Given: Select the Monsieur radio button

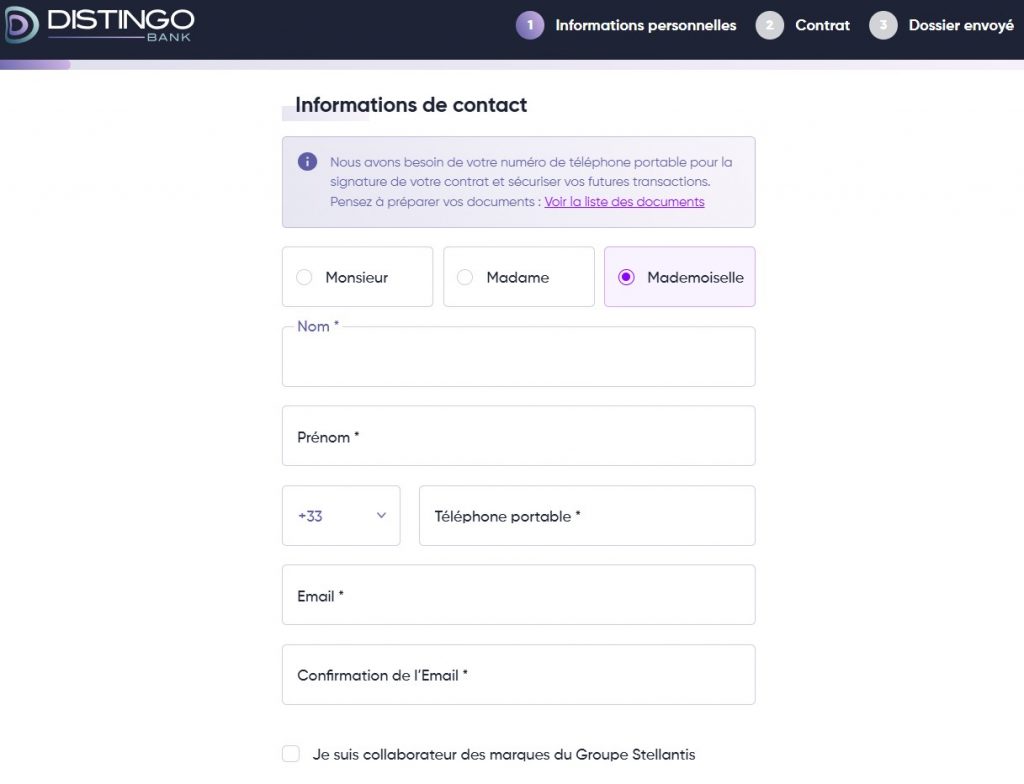Looking at the screenshot, I should [305, 278].
